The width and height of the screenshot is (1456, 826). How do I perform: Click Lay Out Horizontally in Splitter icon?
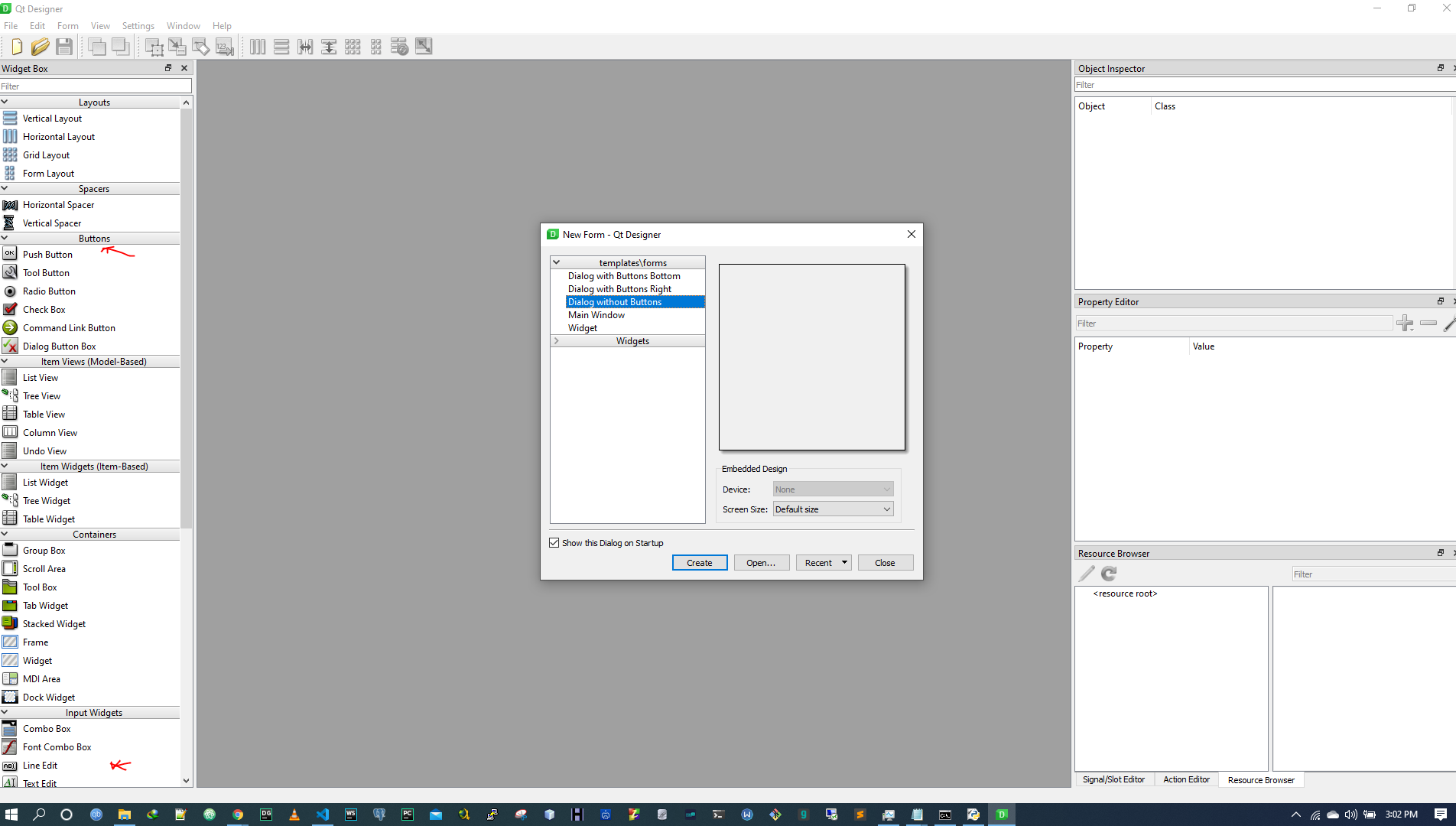(x=305, y=47)
